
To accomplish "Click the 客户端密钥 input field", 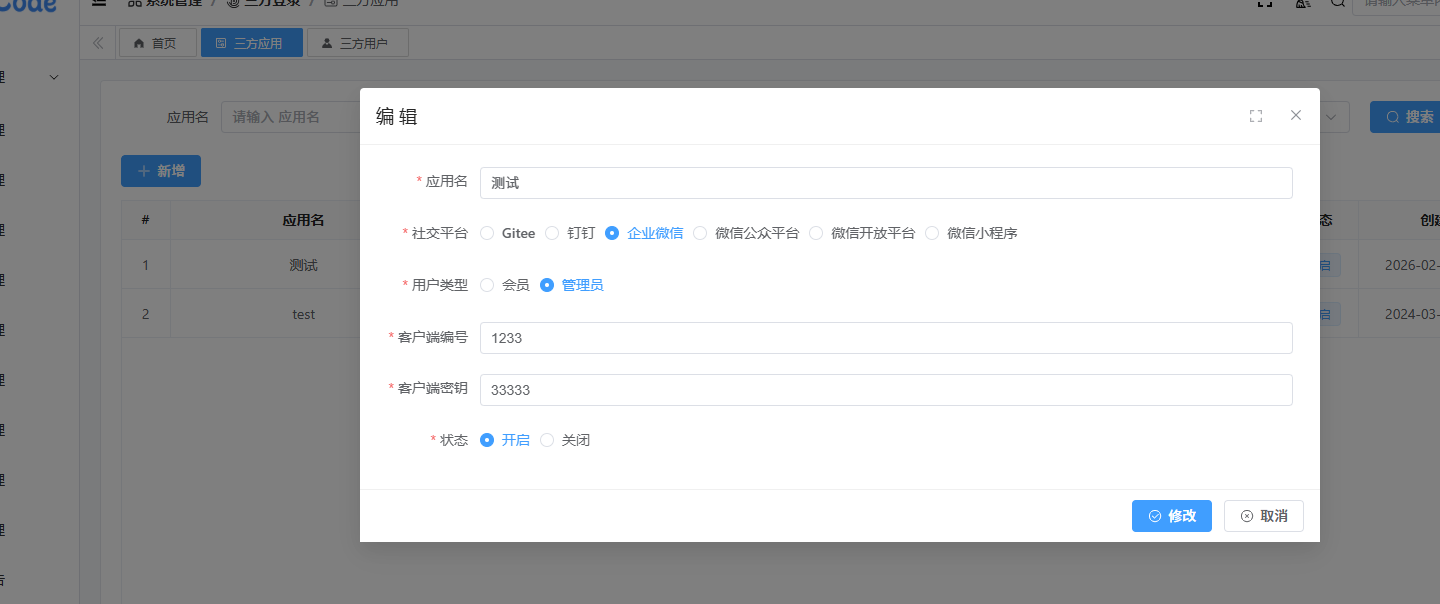I will pos(885,390).
